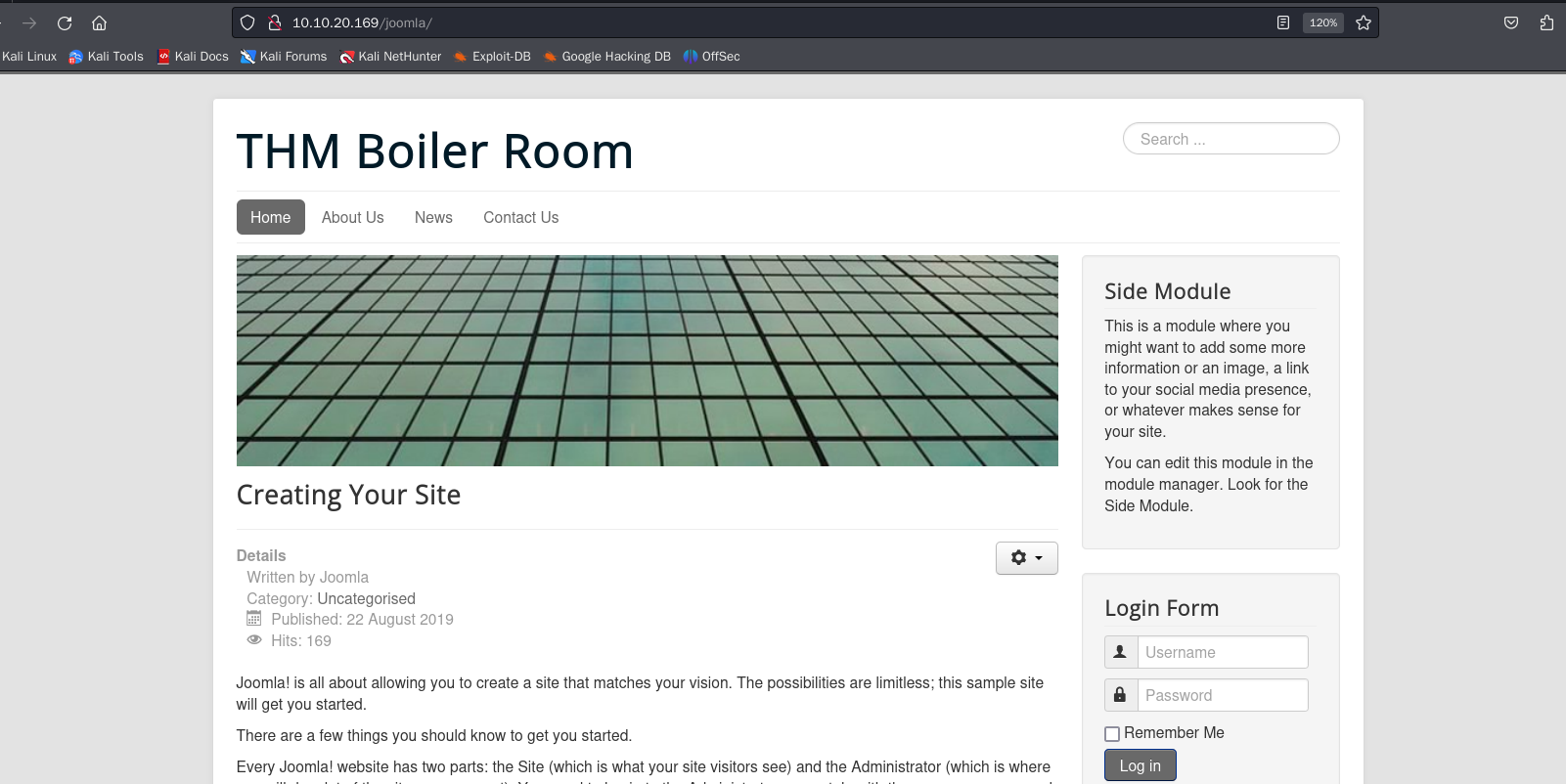Screen dimensions: 1566x784
Task: Click the Written by Joomla text
Action: pyautogui.click(x=307, y=578)
